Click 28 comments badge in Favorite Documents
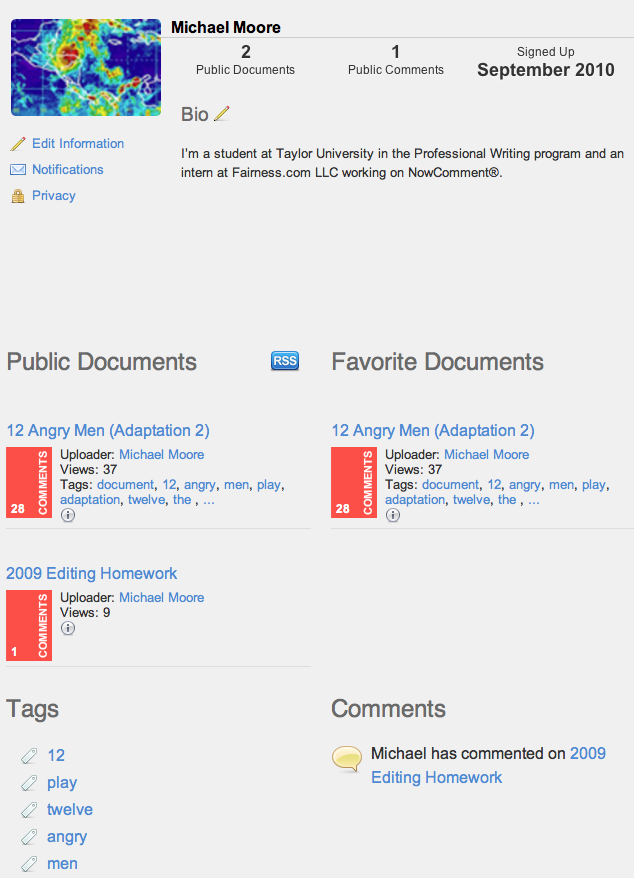Screen dimensions: 634x878 pyautogui.click(x=354, y=482)
